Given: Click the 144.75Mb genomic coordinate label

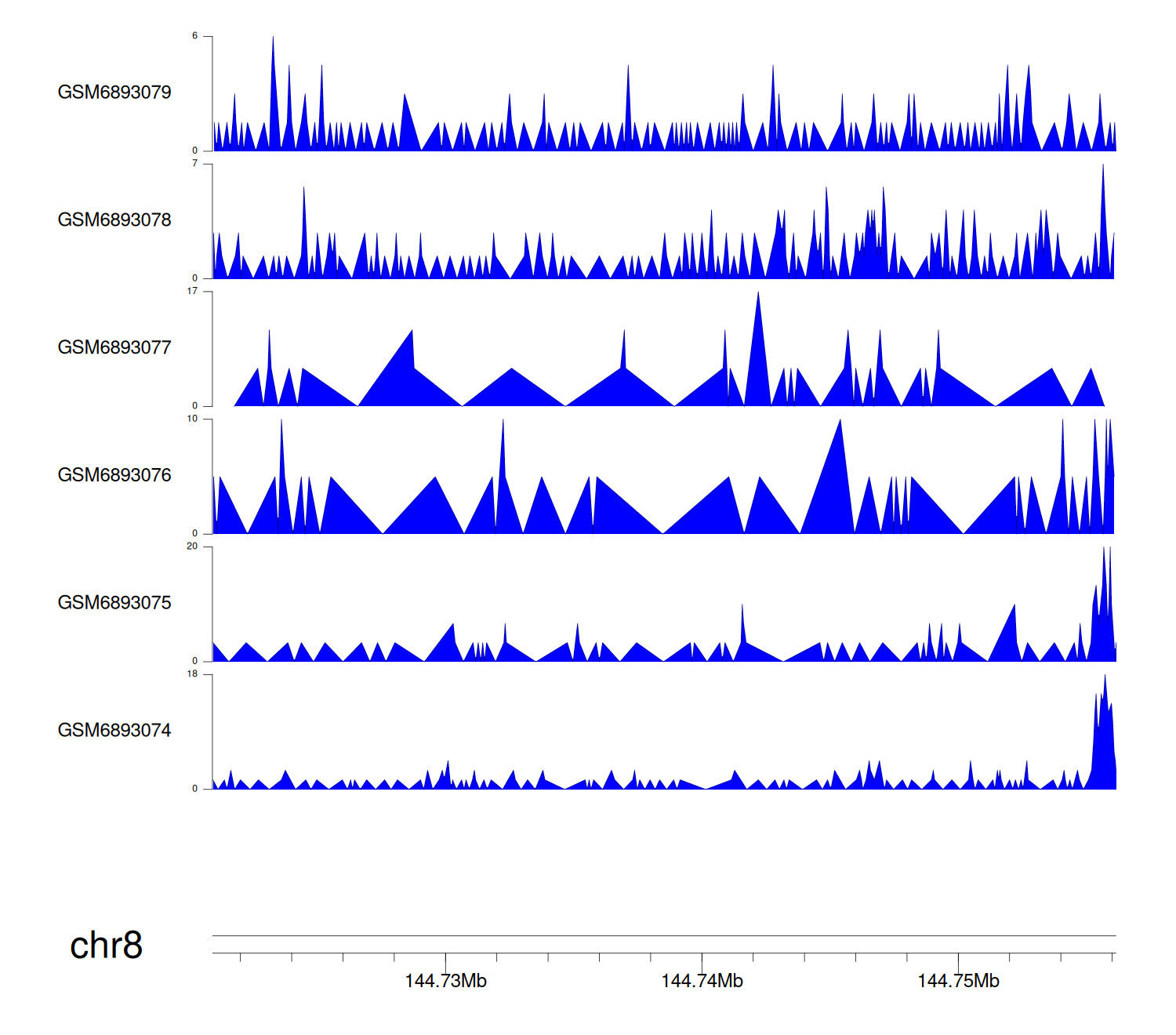Looking at the screenshot, I should 958,982.
